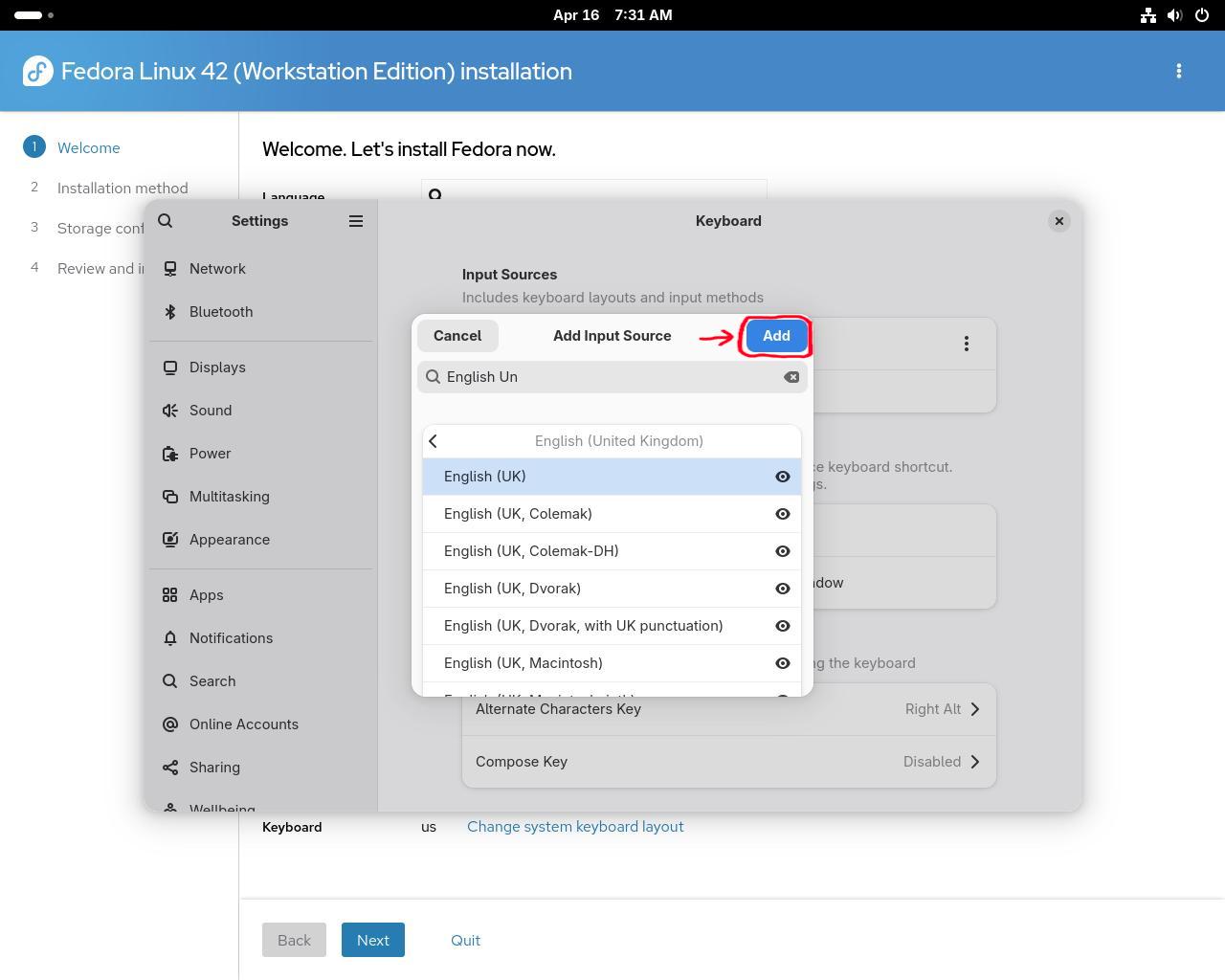Open Bluetooth settings panel
The width and height of the screenshot is (1225, 980).
pyautogui.click(x=260, y=312)
